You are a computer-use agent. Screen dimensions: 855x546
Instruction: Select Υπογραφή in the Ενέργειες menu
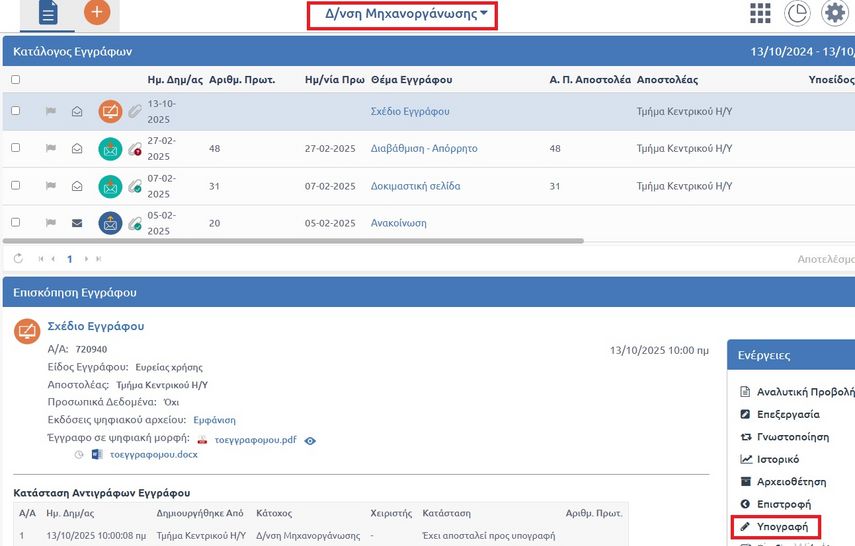(x=783, y=526)
